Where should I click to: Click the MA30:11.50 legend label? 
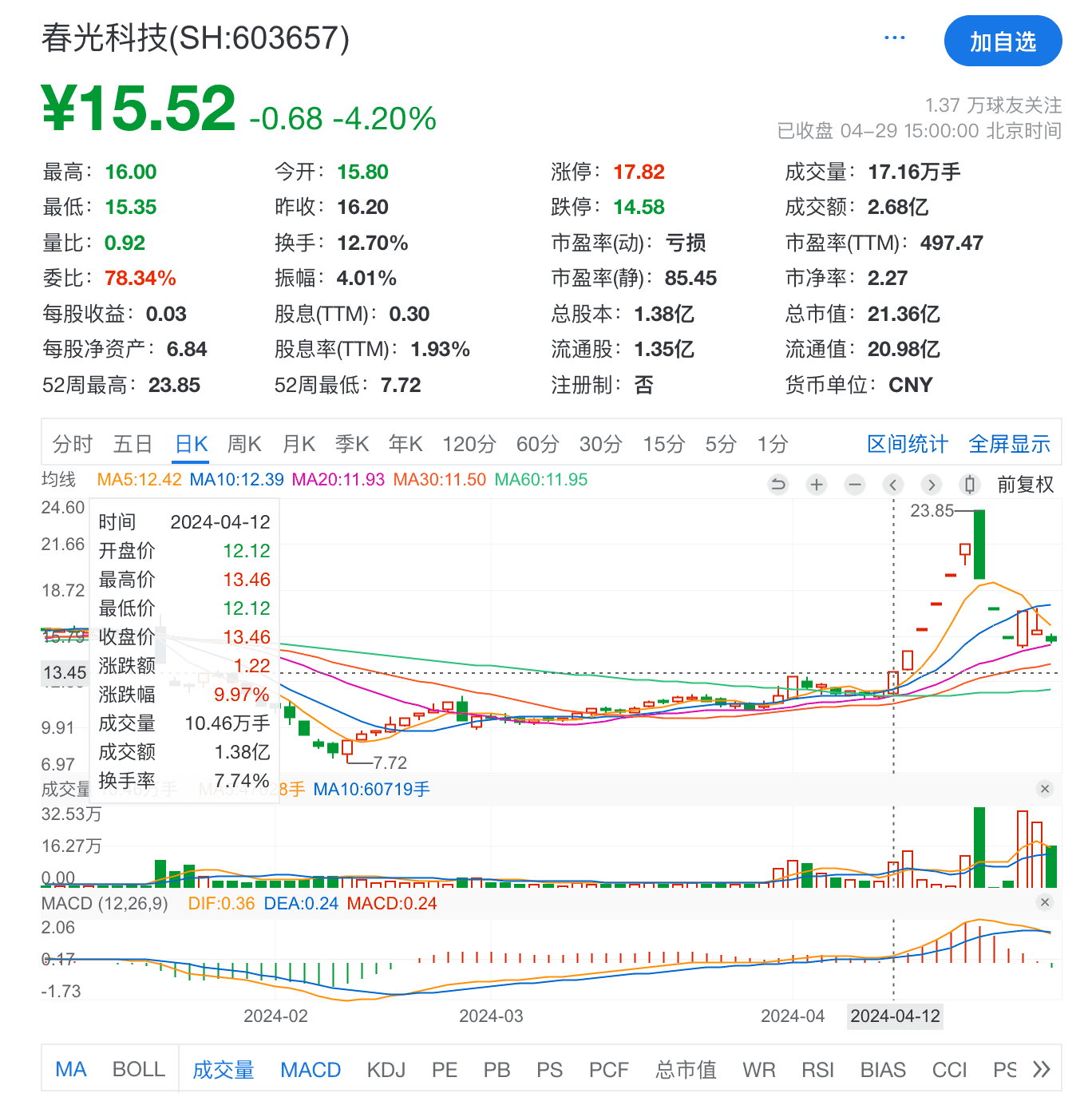click(x=440, y=480)
